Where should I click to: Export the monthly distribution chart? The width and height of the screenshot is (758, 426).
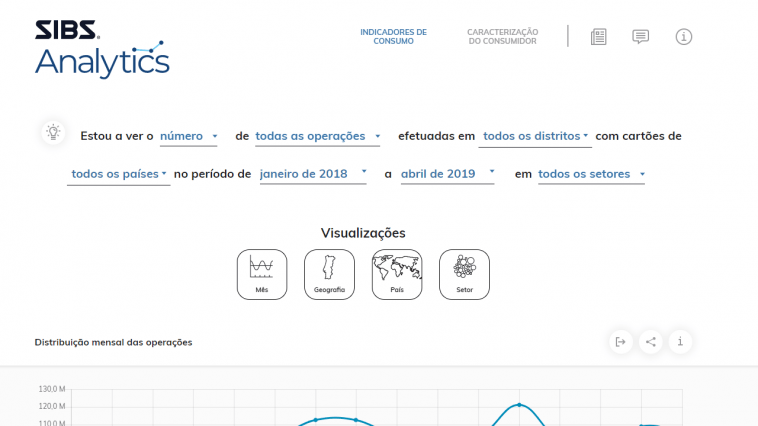[x=621, y=342]
